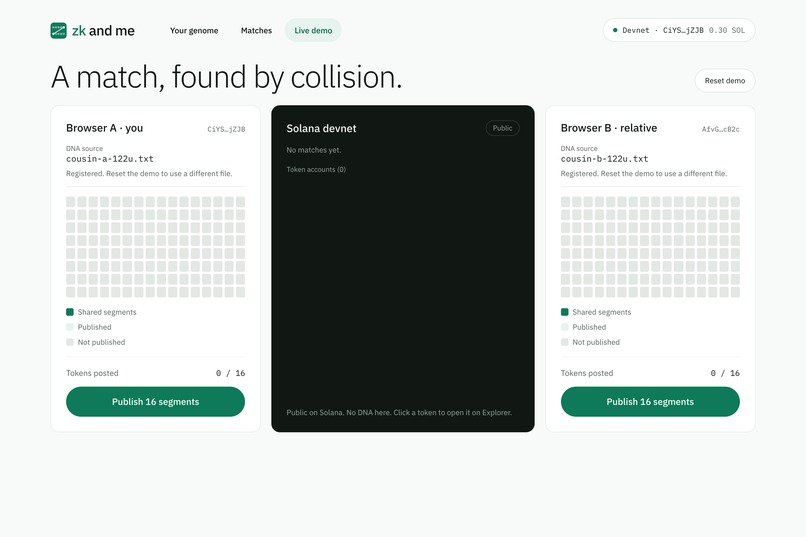The height and width of the screenshot is (537, 806).
Task: Click the cousin-b-122u.txt file name
Action: [x=604, y=159]
